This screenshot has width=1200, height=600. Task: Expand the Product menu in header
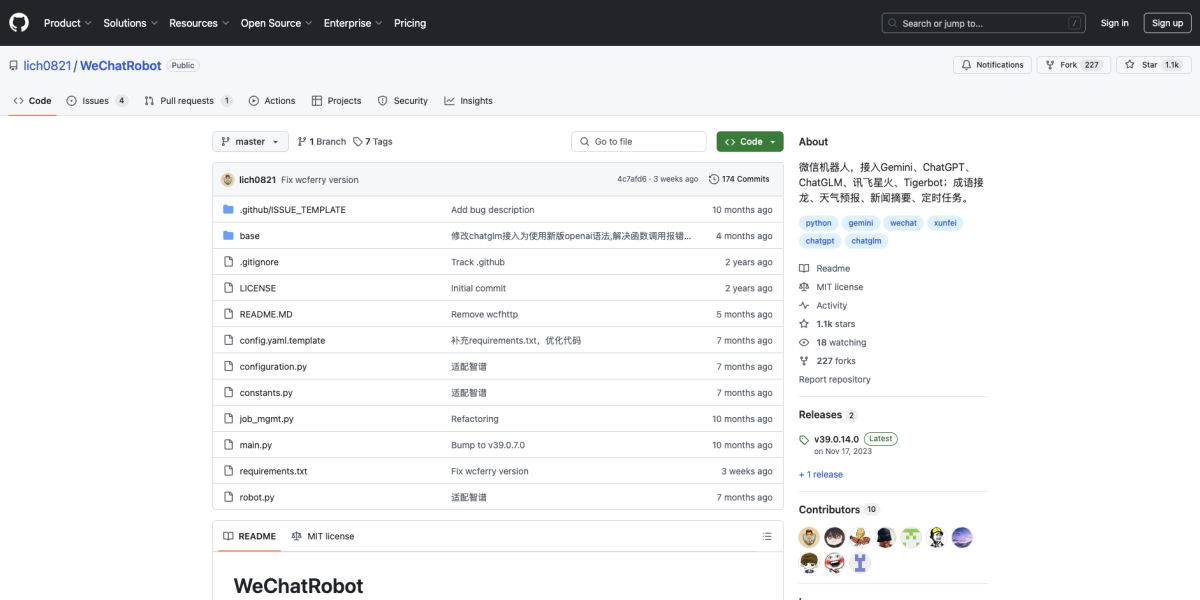click(67, 23)
